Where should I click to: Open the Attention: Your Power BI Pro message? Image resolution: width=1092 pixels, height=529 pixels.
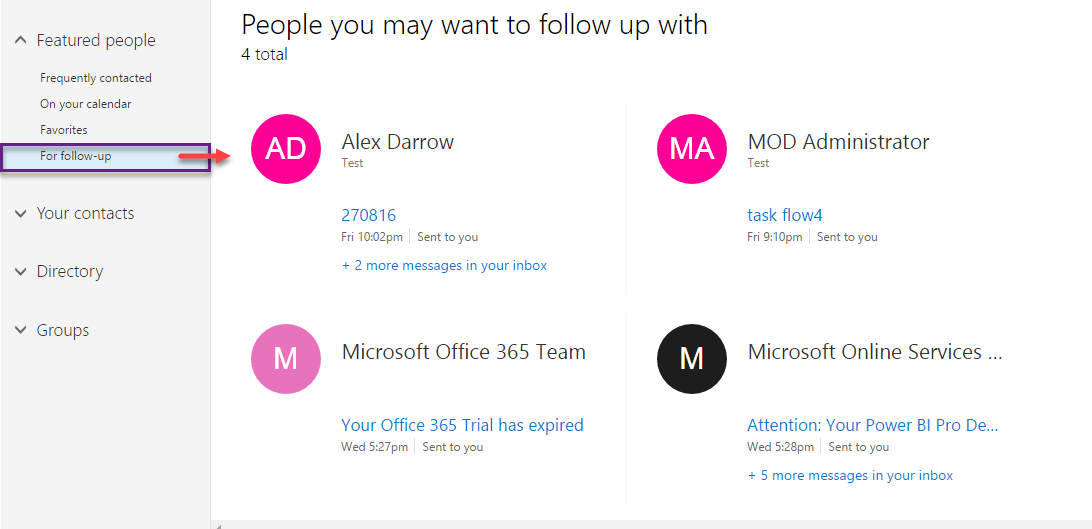pos(872,425)
